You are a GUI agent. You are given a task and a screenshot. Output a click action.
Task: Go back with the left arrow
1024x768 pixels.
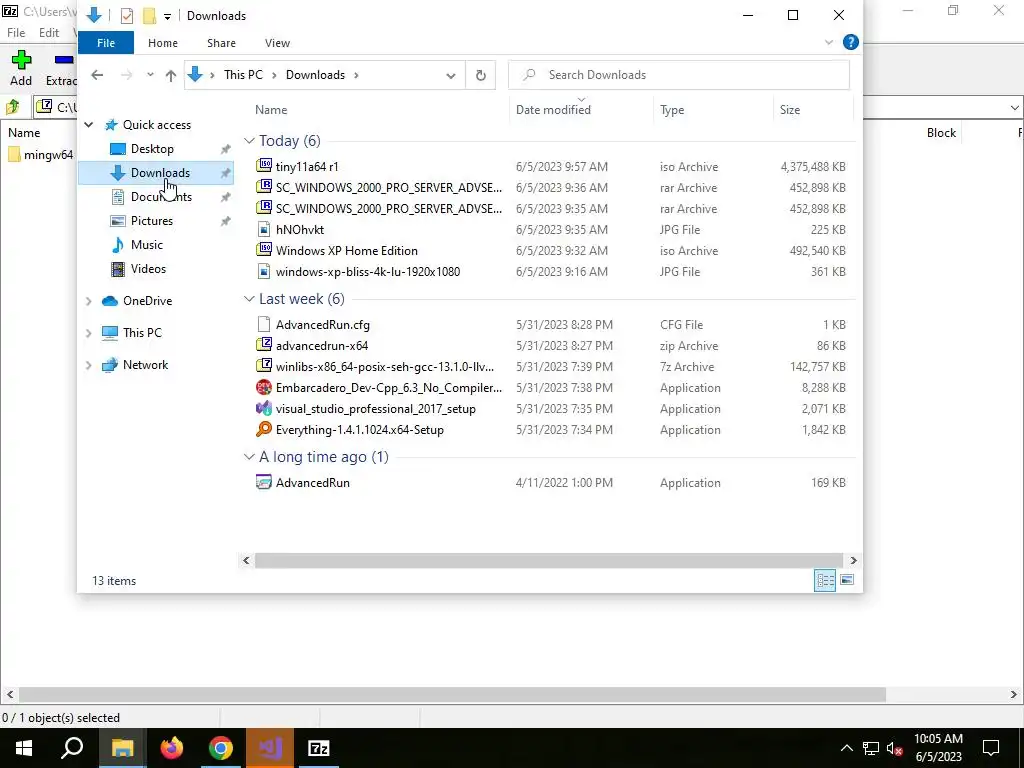pyautogui.click(x=97, y=75)
